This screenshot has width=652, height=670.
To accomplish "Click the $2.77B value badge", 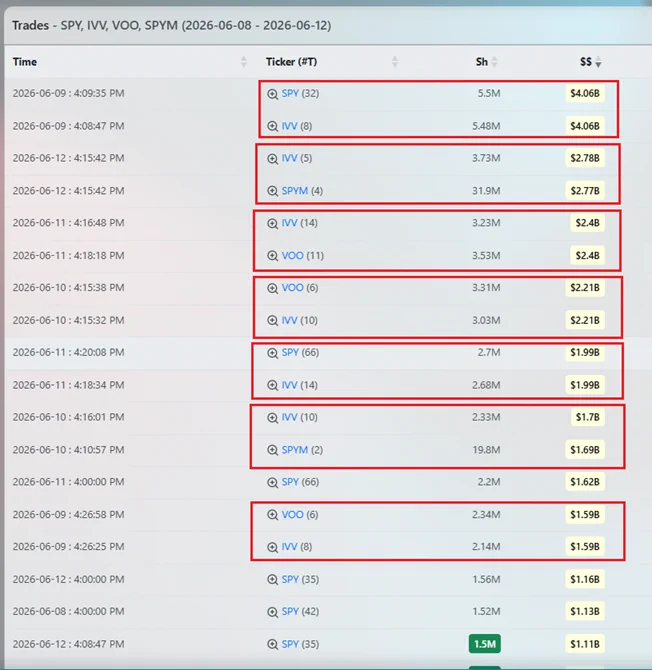I will point(585,191).
